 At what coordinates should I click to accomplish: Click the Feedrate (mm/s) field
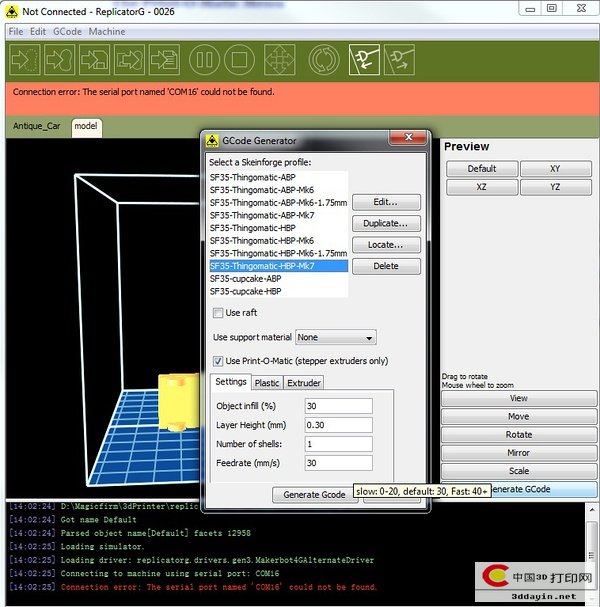[x=339, y=463]
